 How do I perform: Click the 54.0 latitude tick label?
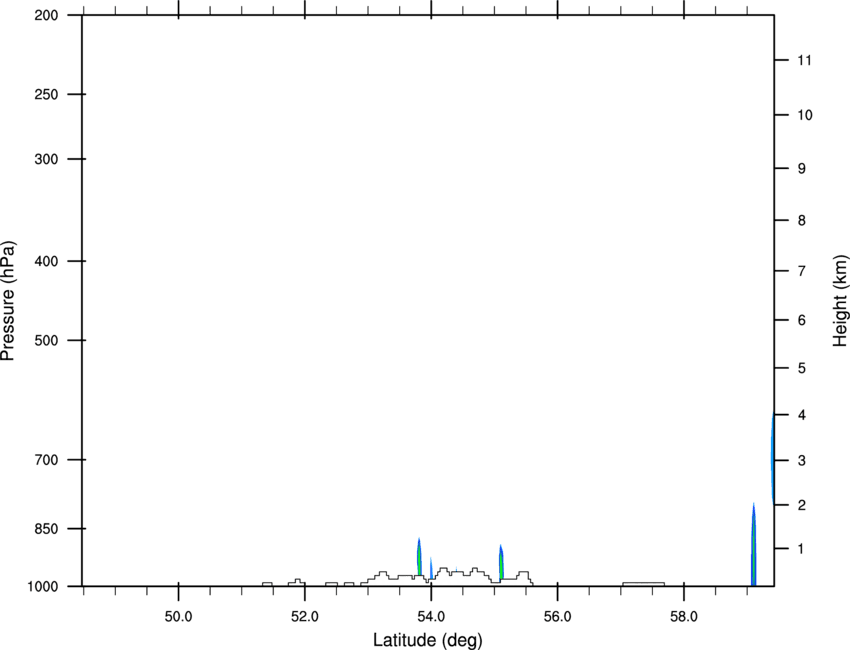coord(432,616)
